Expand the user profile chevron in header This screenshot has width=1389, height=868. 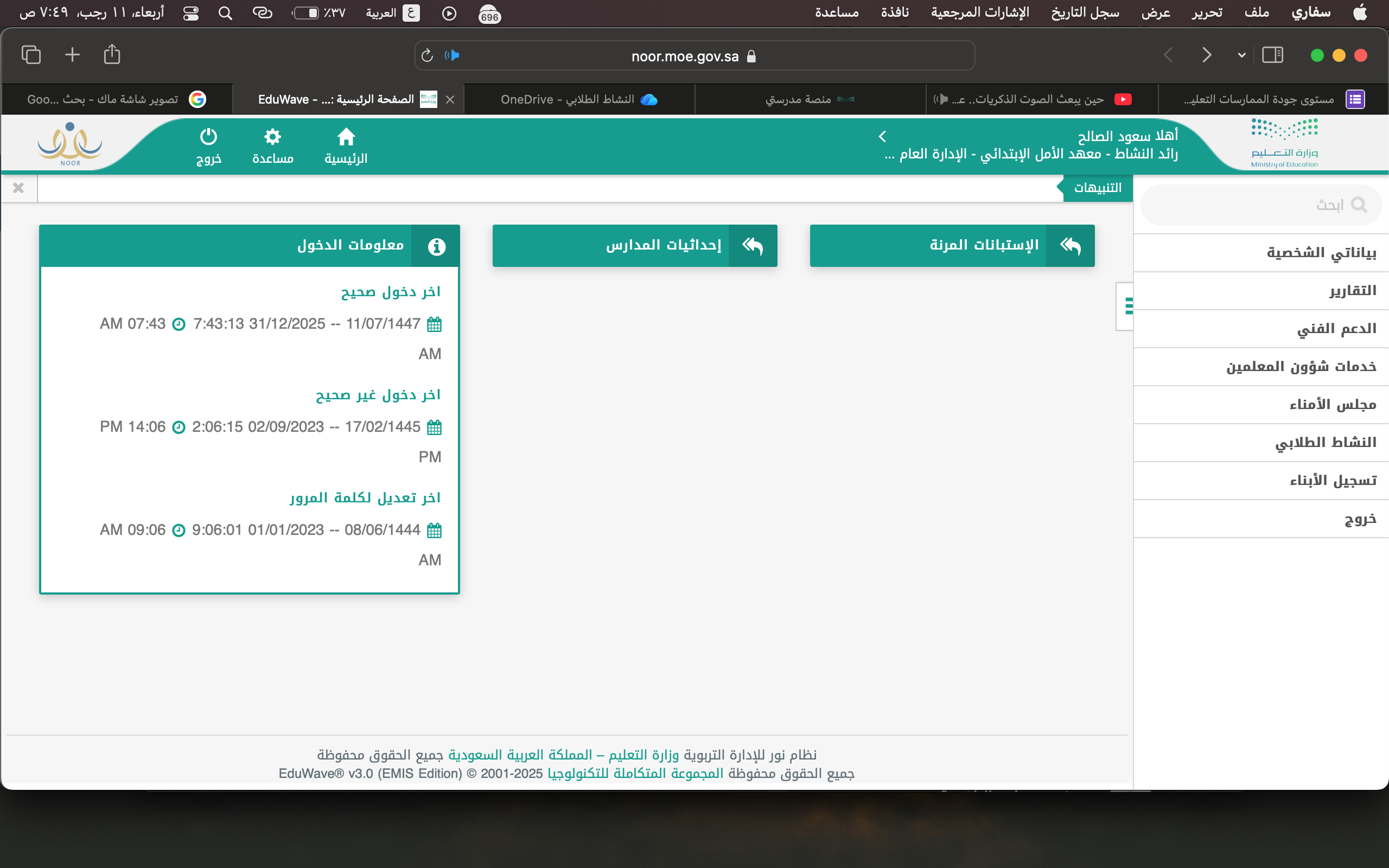883,137
